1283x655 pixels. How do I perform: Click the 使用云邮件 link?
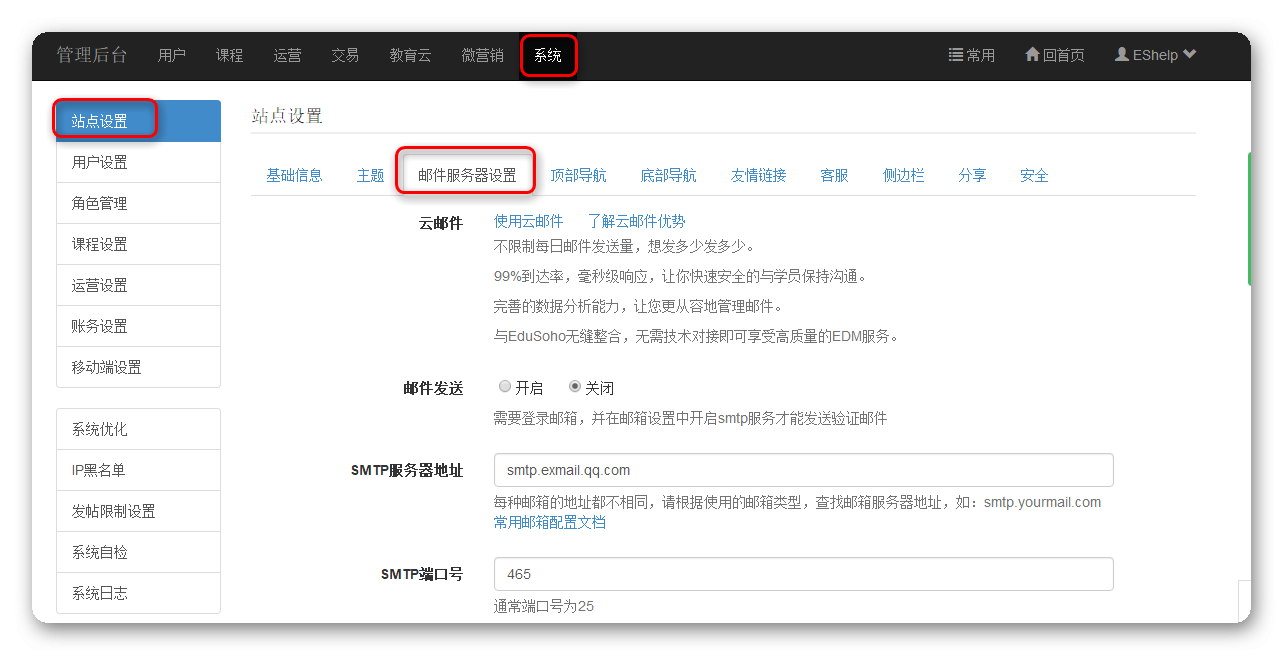tap(528, 221)
